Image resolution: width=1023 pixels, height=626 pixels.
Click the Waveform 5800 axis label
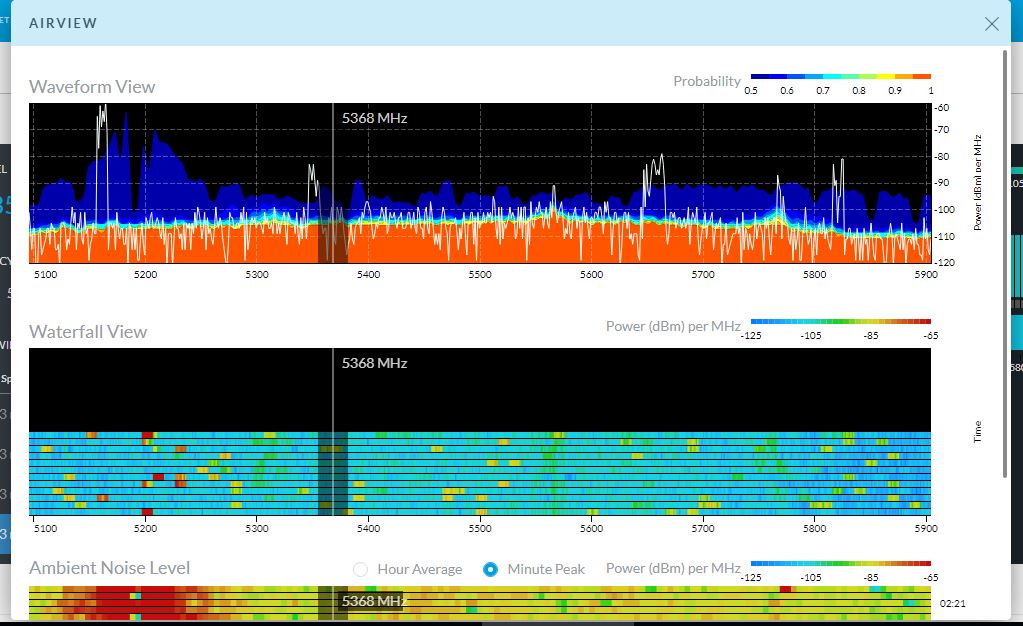pyautogui.click(x=815, y=274)
